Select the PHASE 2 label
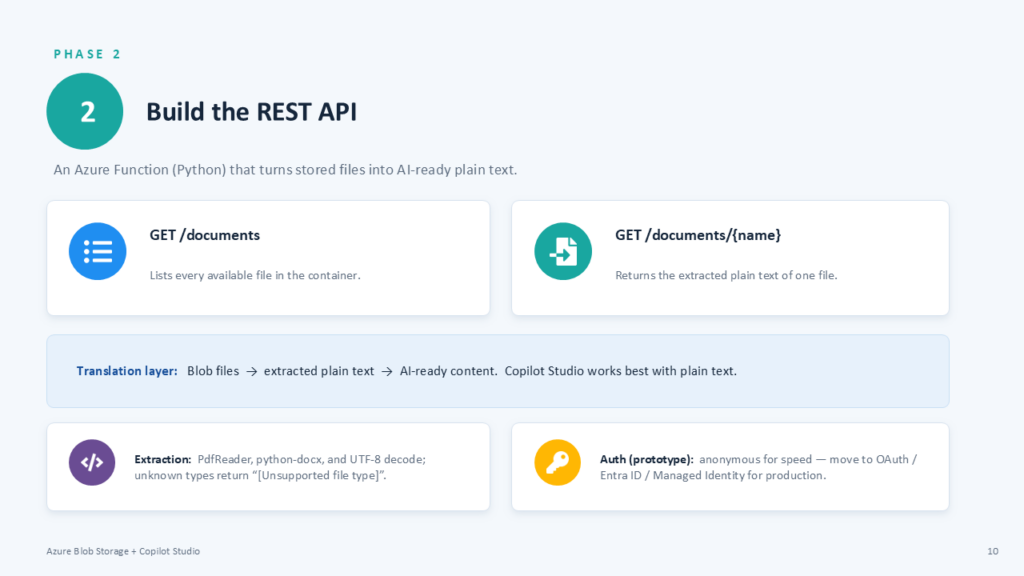This screenshot has height=576, width=1024. [88, 54]
